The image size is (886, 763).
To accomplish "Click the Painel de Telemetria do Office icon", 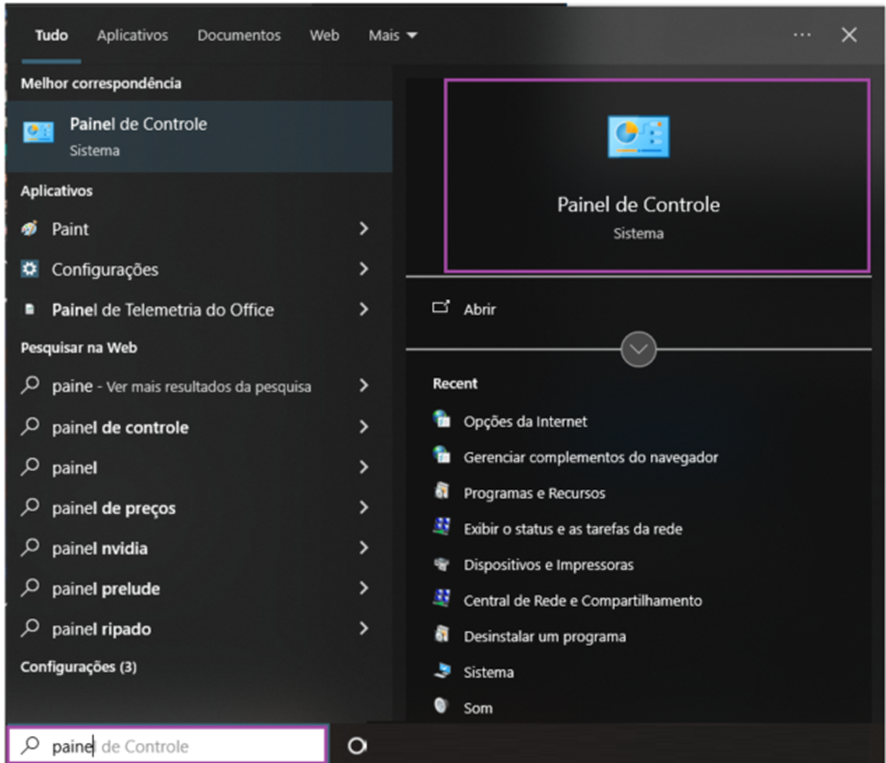I will point(30,309).
